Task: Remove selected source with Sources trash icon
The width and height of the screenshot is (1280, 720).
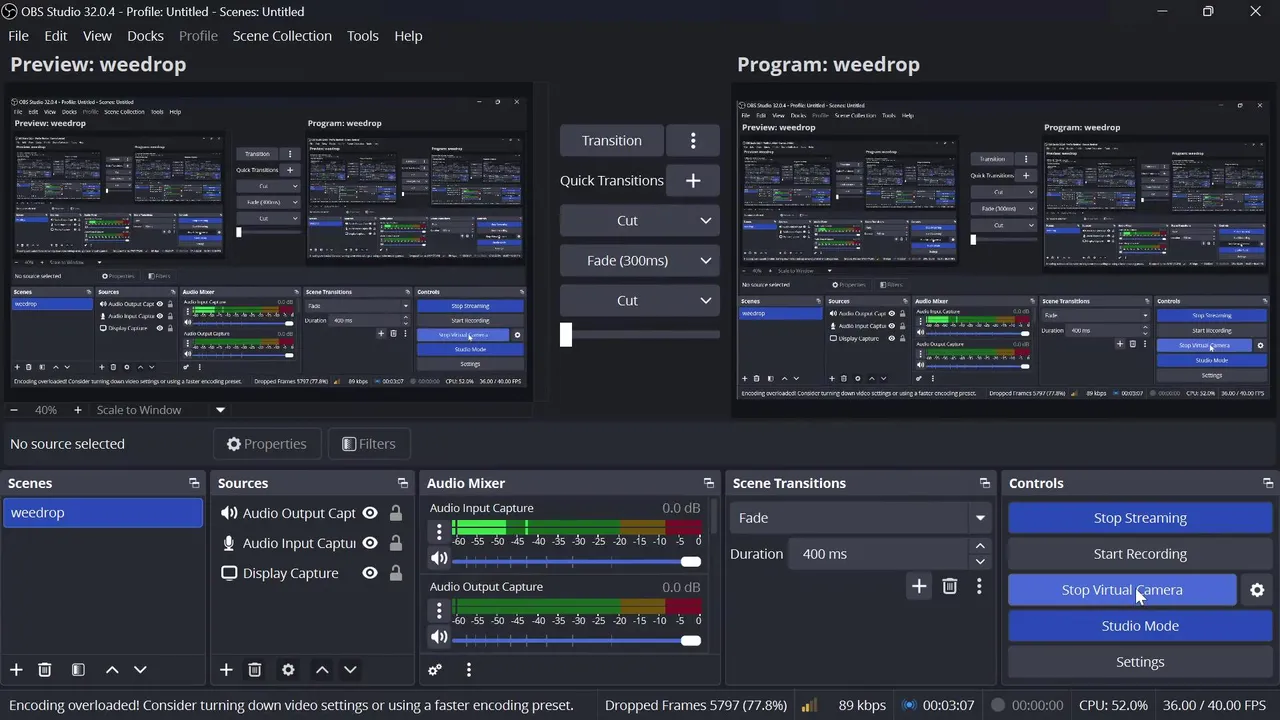Action: click(x=254, y=670)
